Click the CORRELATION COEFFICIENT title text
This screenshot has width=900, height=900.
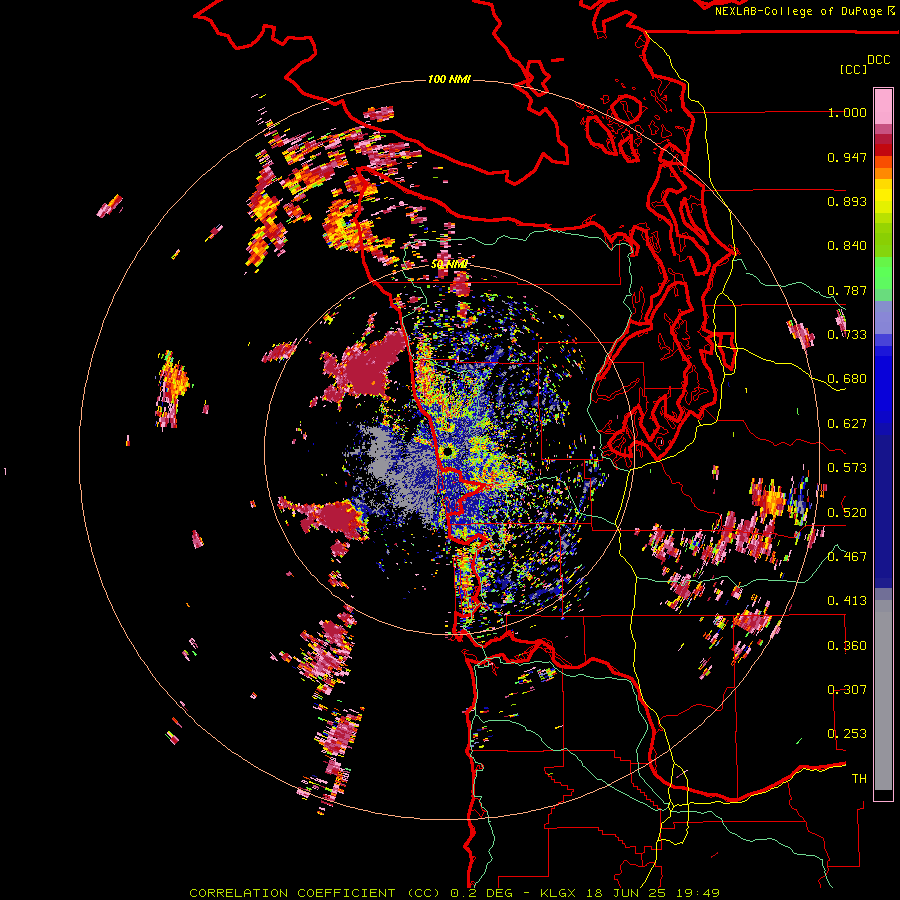[x=293, y=893]
